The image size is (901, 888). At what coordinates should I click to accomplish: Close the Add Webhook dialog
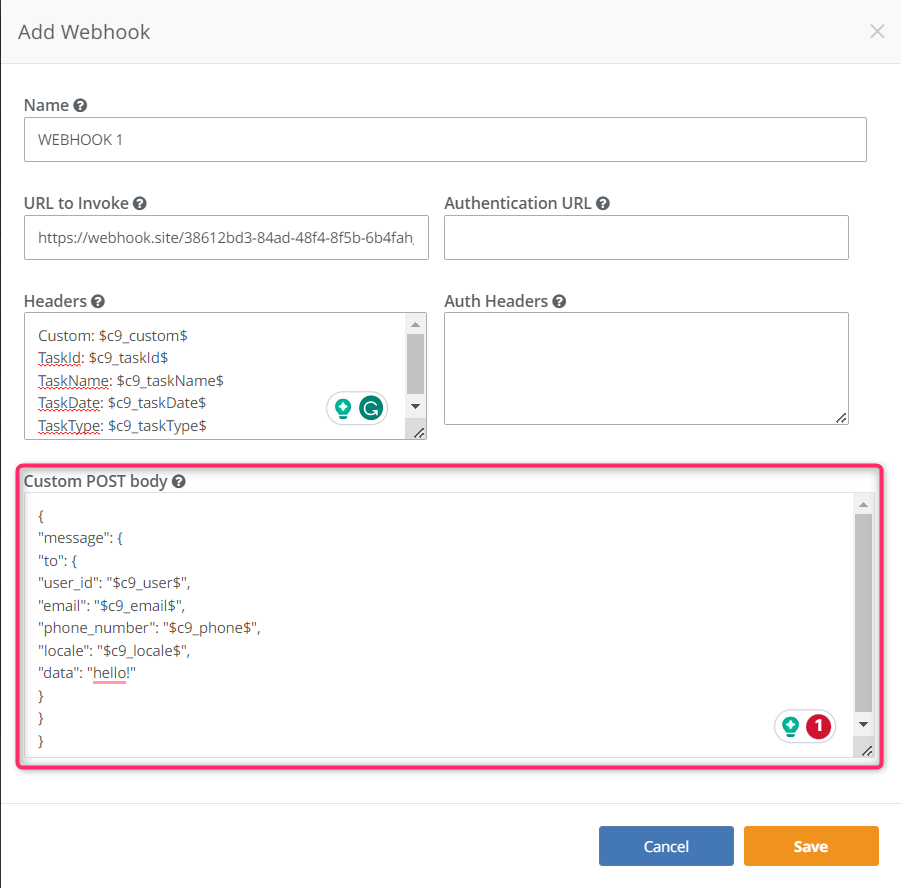click(x=877, y=31)
